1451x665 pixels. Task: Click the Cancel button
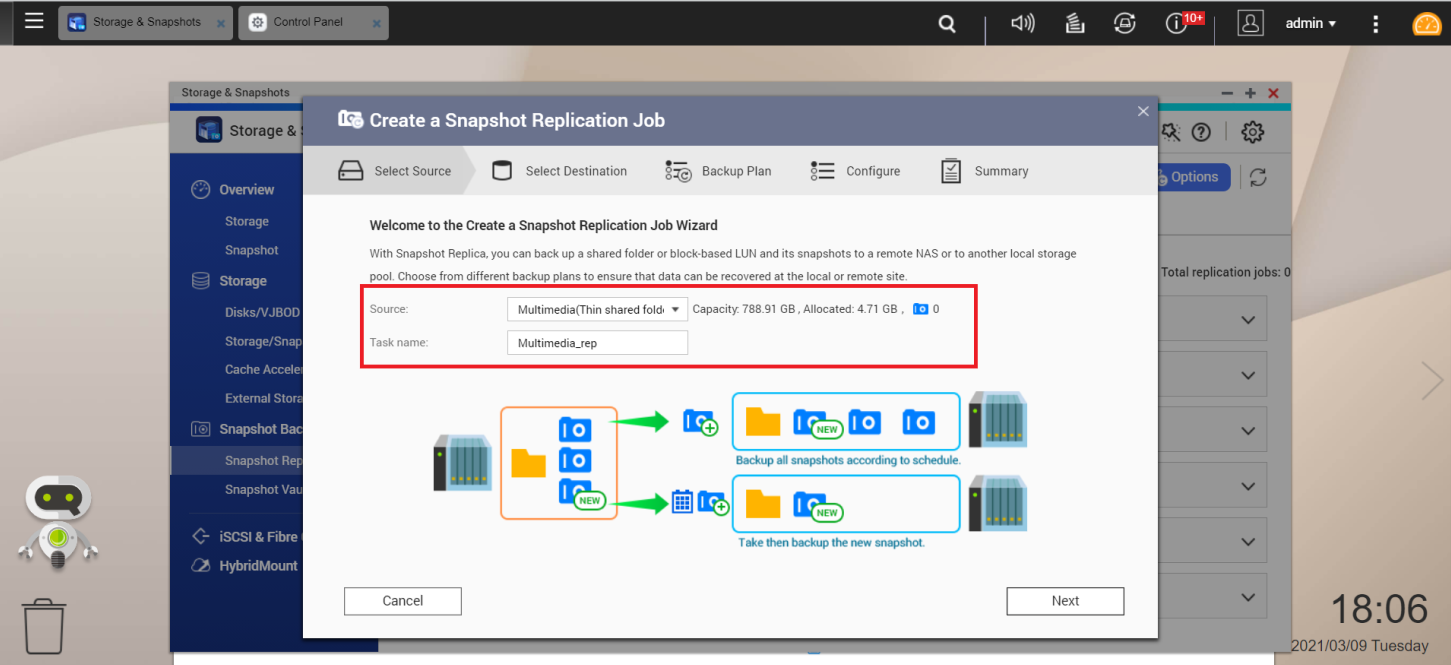[x=402, y=601]
